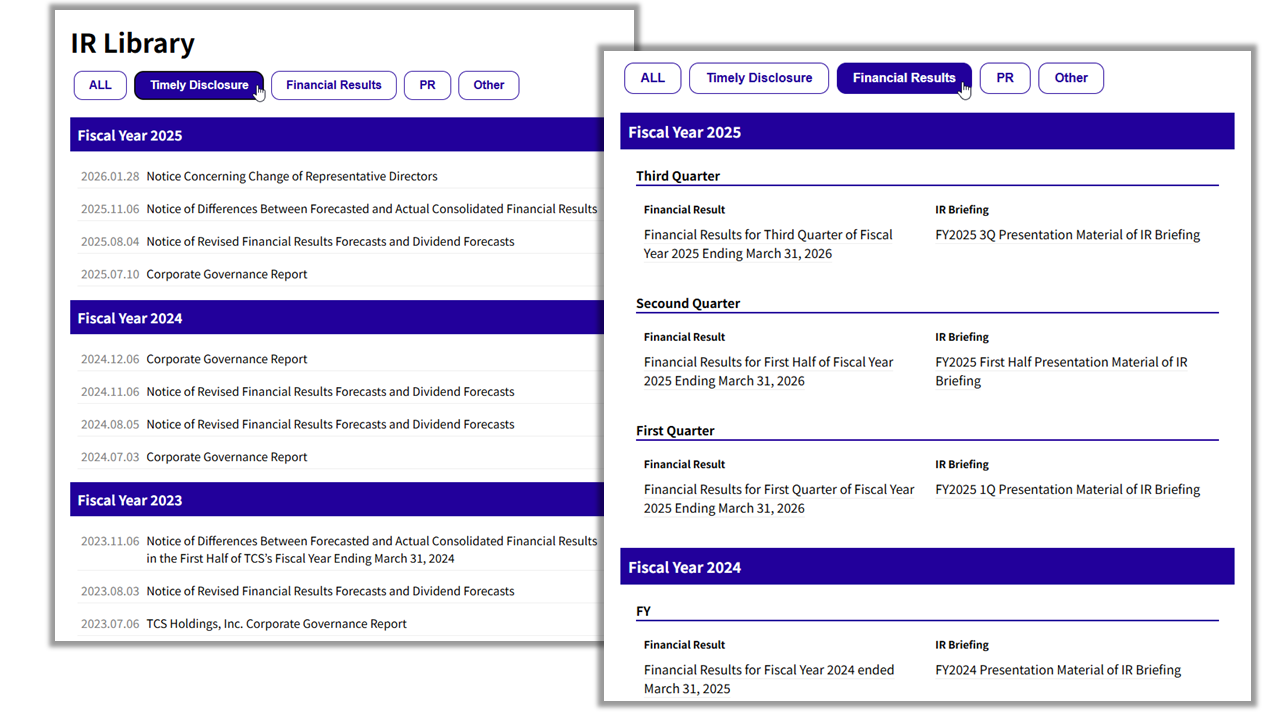This screenshot has height=720, width=1280.
Task: Choose Other filter in right panel
Action: point(1071,78)
